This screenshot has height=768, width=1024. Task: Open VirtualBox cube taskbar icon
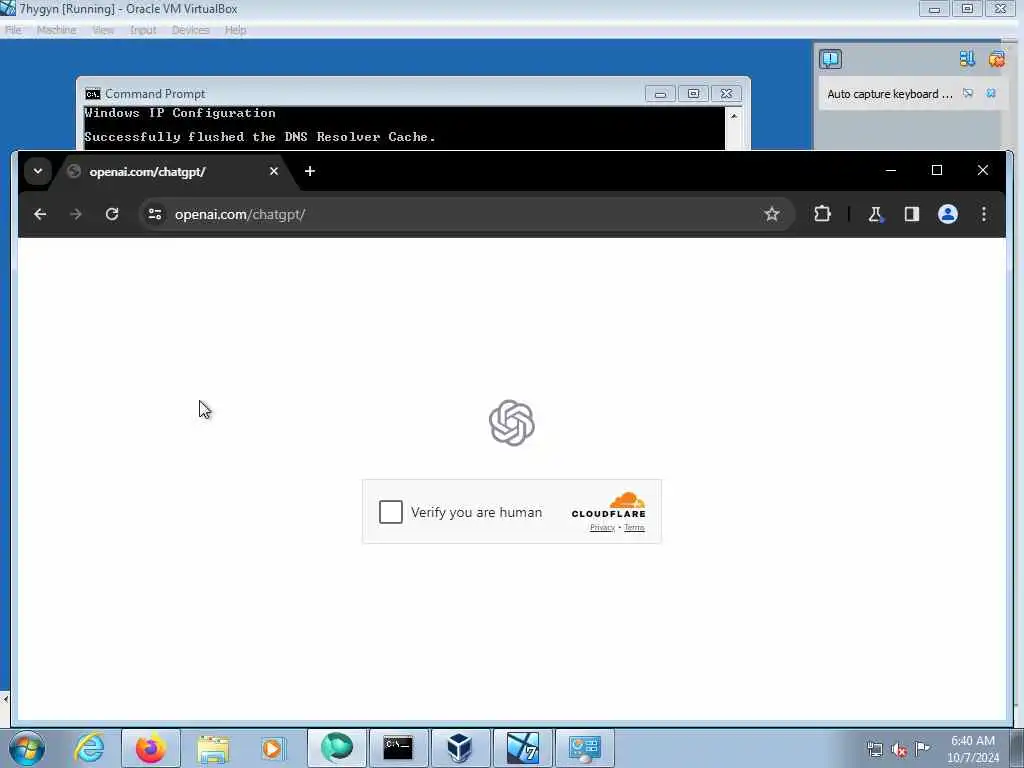(x=460, y=748)
